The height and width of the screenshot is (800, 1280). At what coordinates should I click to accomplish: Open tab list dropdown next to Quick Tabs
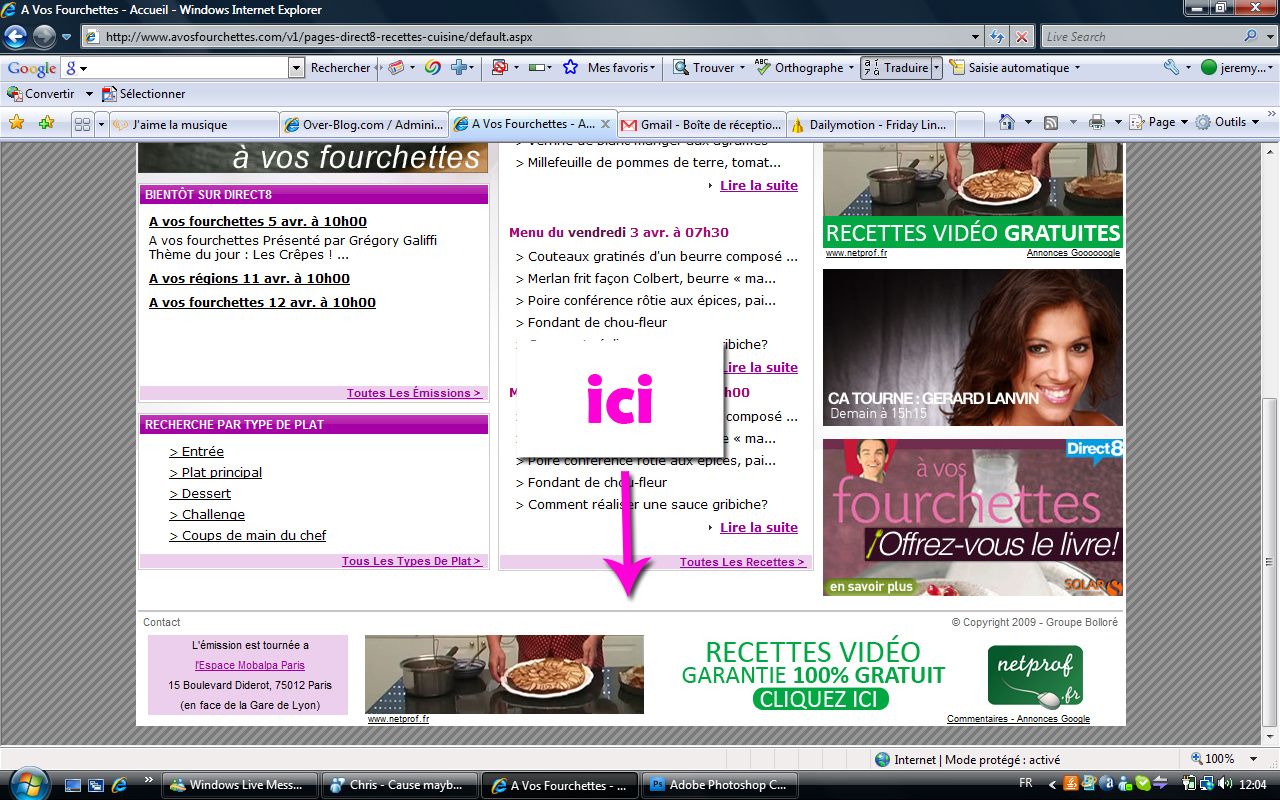click(x=101, y=124)
